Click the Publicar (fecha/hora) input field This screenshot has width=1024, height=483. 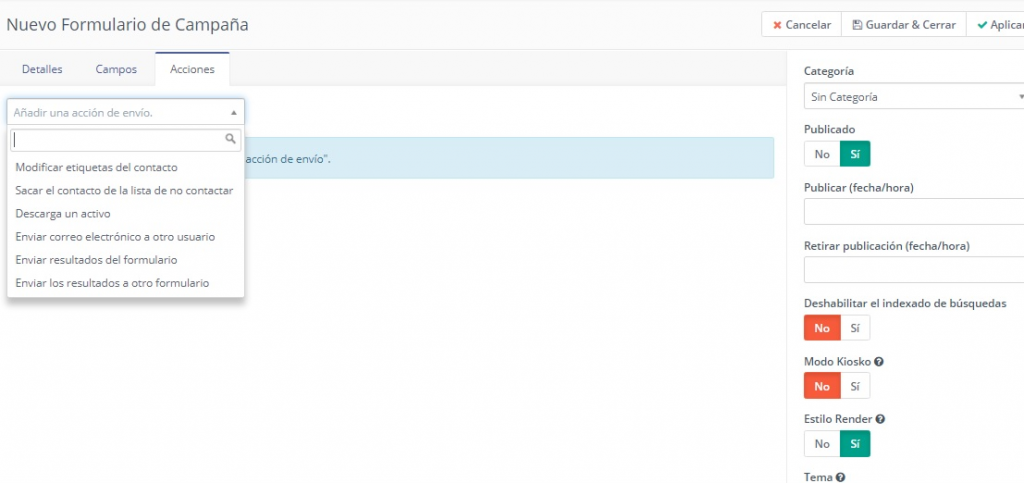[x=914, y=212]
